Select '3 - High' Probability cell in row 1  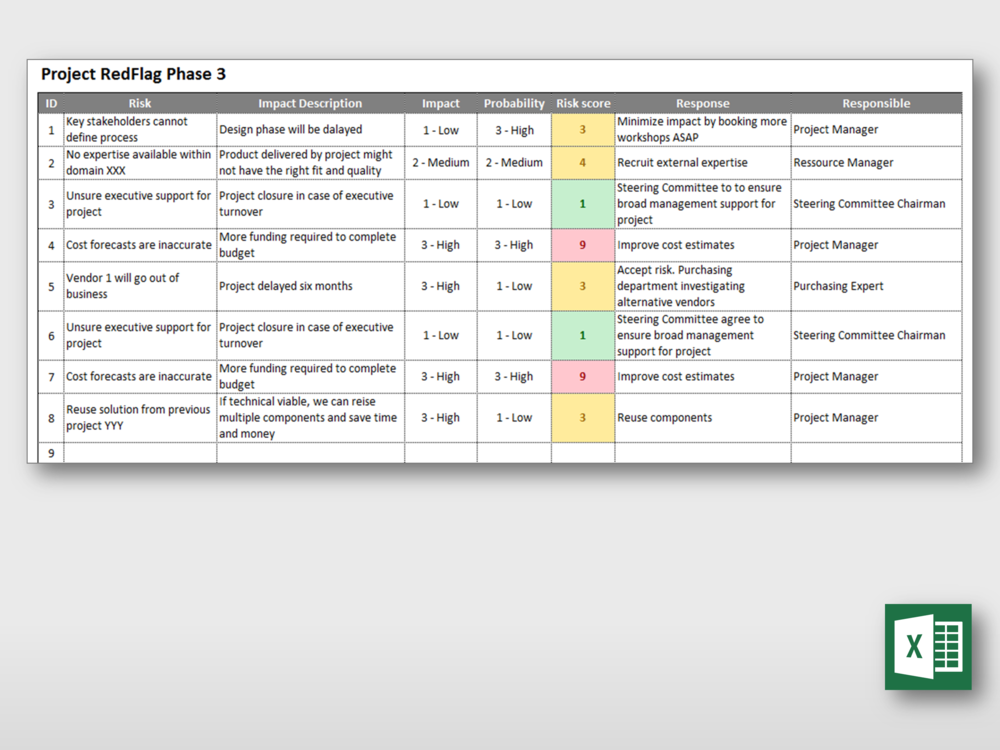pyautogui.click(x=514, y=129)
